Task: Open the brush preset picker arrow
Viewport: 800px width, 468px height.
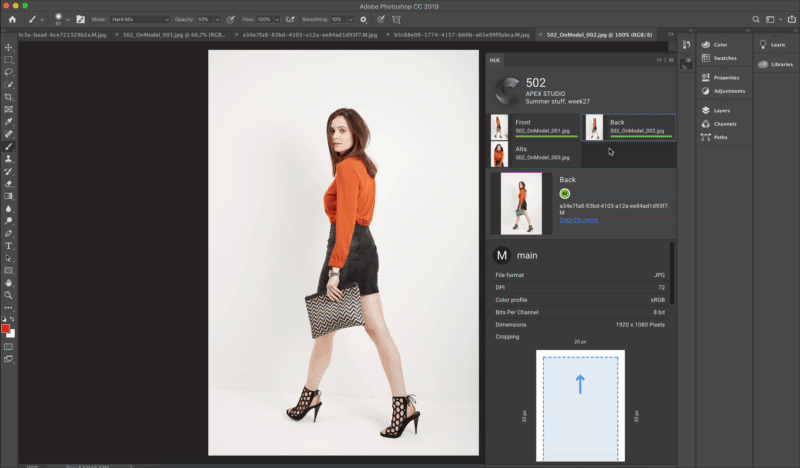Action: (x=68, y=19)
